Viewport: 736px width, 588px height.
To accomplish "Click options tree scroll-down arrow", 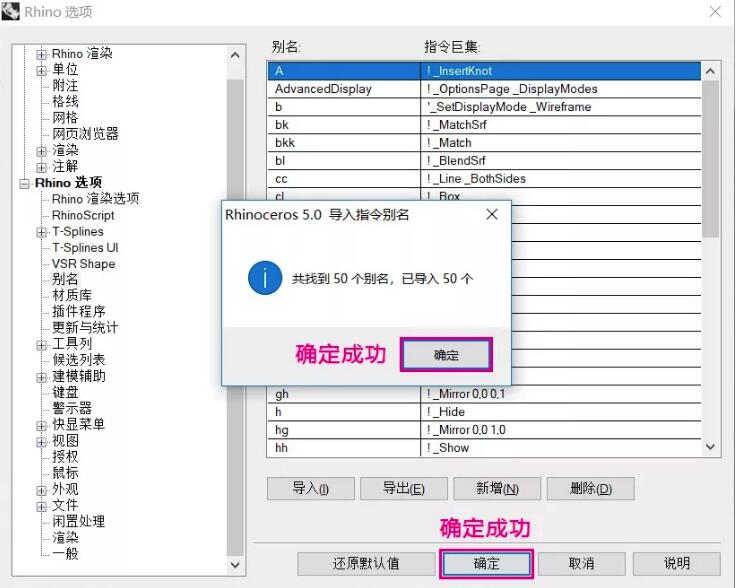I will 235,565.
